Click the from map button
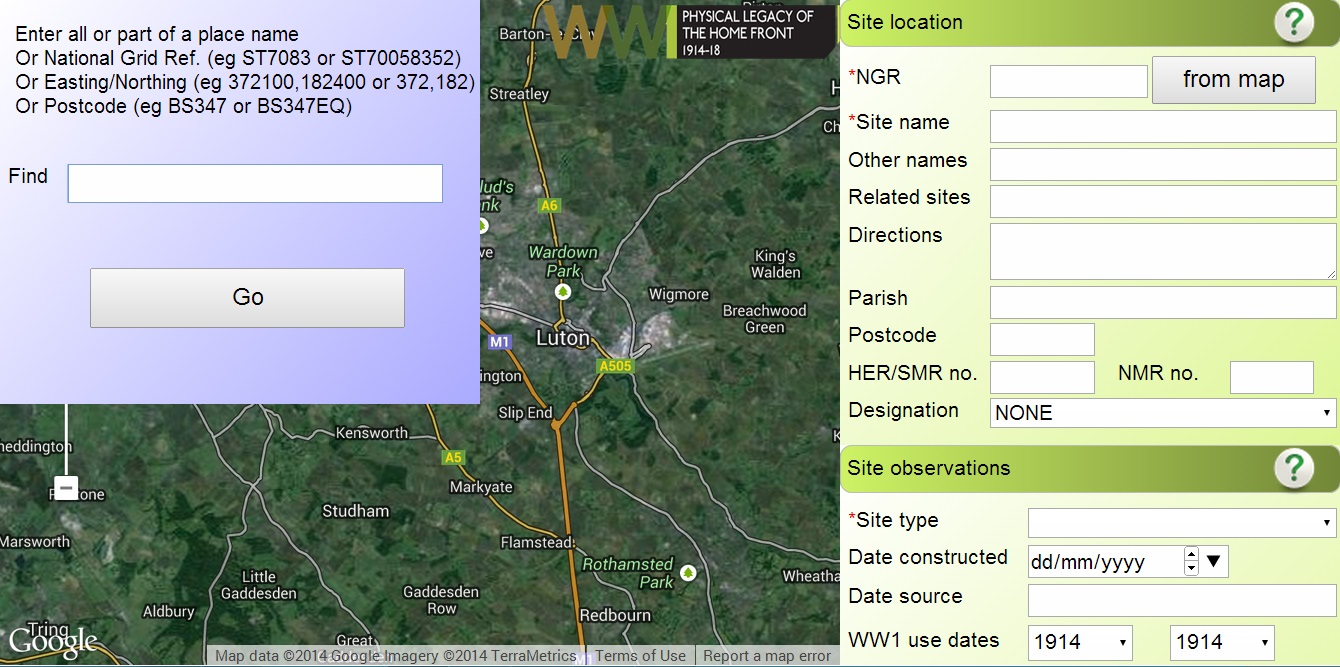Screen dimensions: 1340x667 pyautogui.click(x=1233, y=80)
